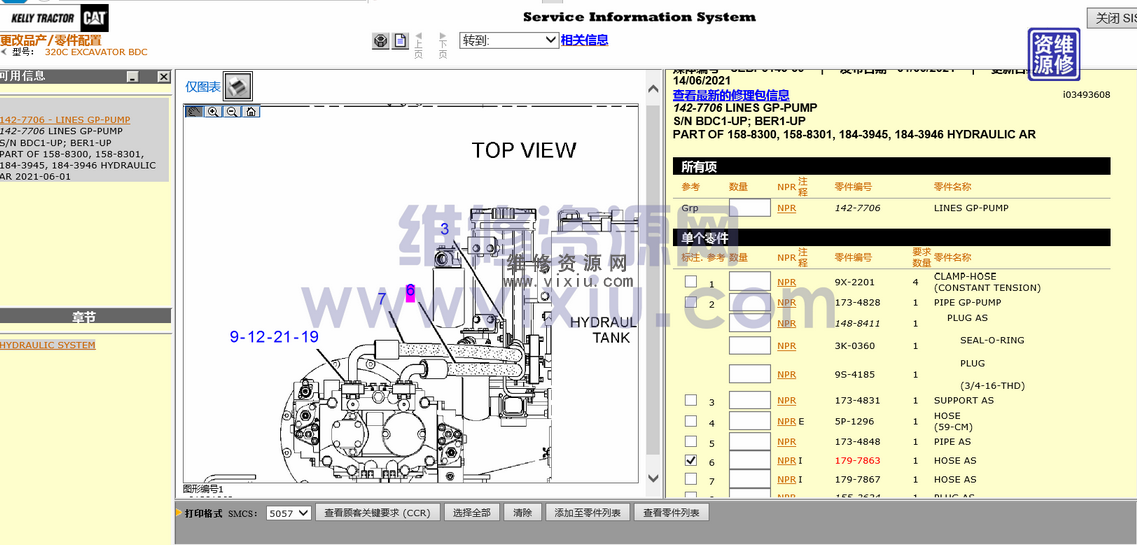1137x545 pixels.
Task: Zoom out of the diagram
Action: (232, 111)
